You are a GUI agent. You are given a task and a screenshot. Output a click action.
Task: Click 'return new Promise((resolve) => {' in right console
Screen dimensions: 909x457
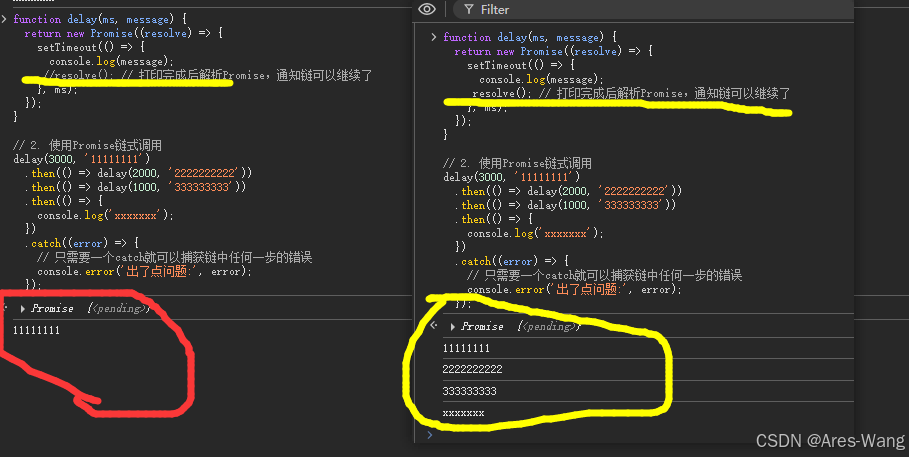[x=554, y=51]
